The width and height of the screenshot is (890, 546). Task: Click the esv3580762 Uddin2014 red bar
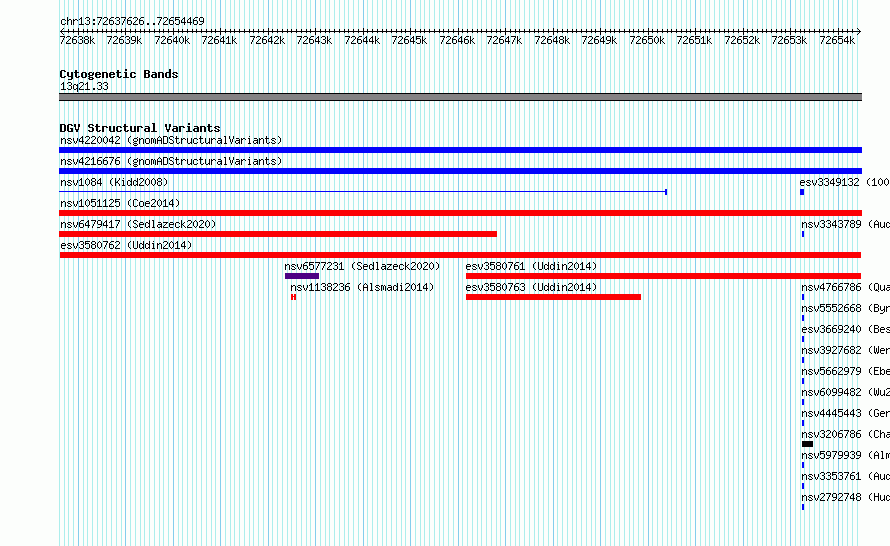click(x=460, y=255)
